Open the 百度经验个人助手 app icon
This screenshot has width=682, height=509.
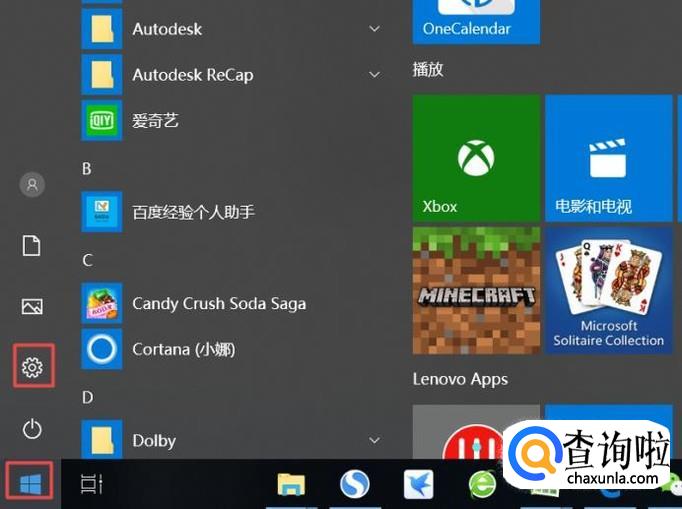click(102, 211)
